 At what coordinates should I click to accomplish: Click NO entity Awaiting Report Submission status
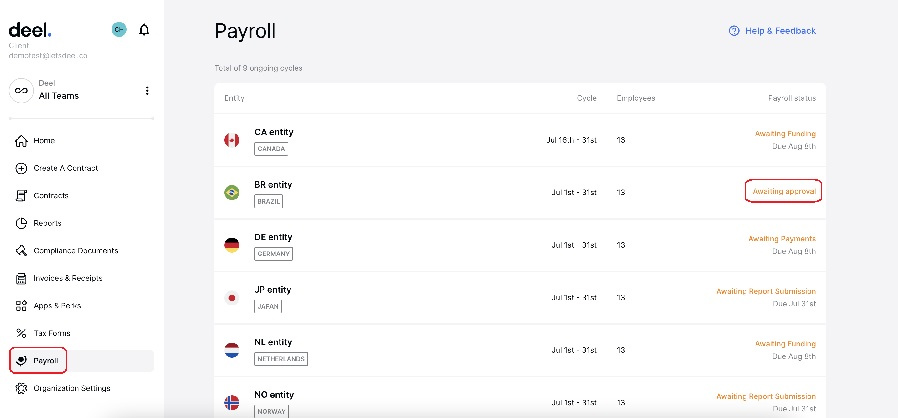(766, 396)
